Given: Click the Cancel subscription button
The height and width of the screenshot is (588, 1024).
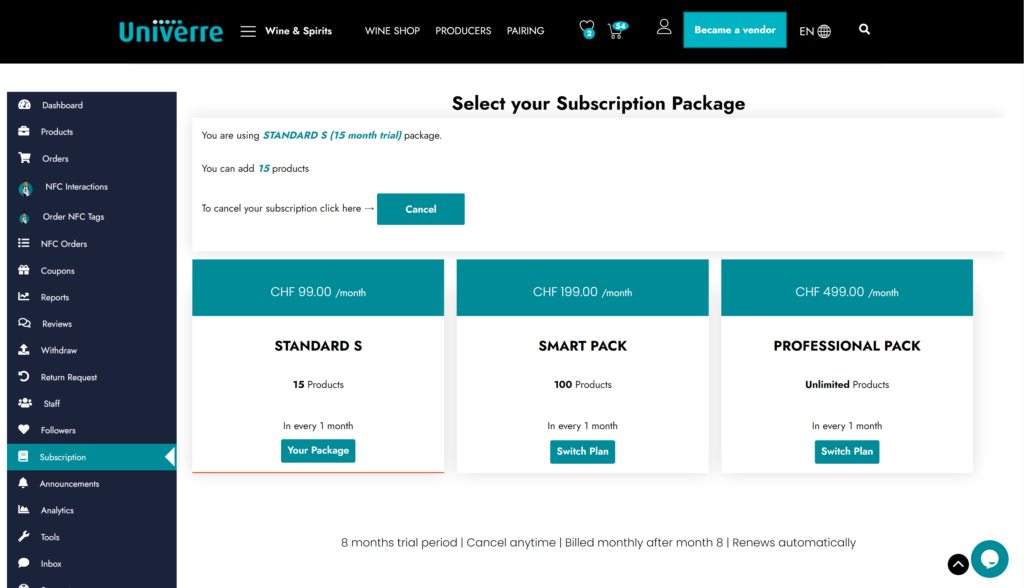Looking at the screenshot, I should 421,209.
